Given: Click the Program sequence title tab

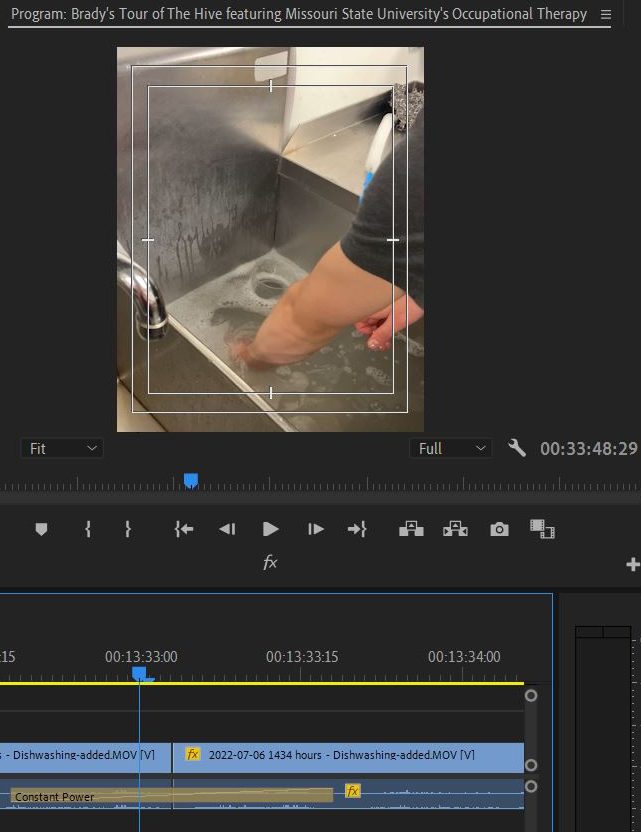Looking at the screenshot, I should 299,14.
